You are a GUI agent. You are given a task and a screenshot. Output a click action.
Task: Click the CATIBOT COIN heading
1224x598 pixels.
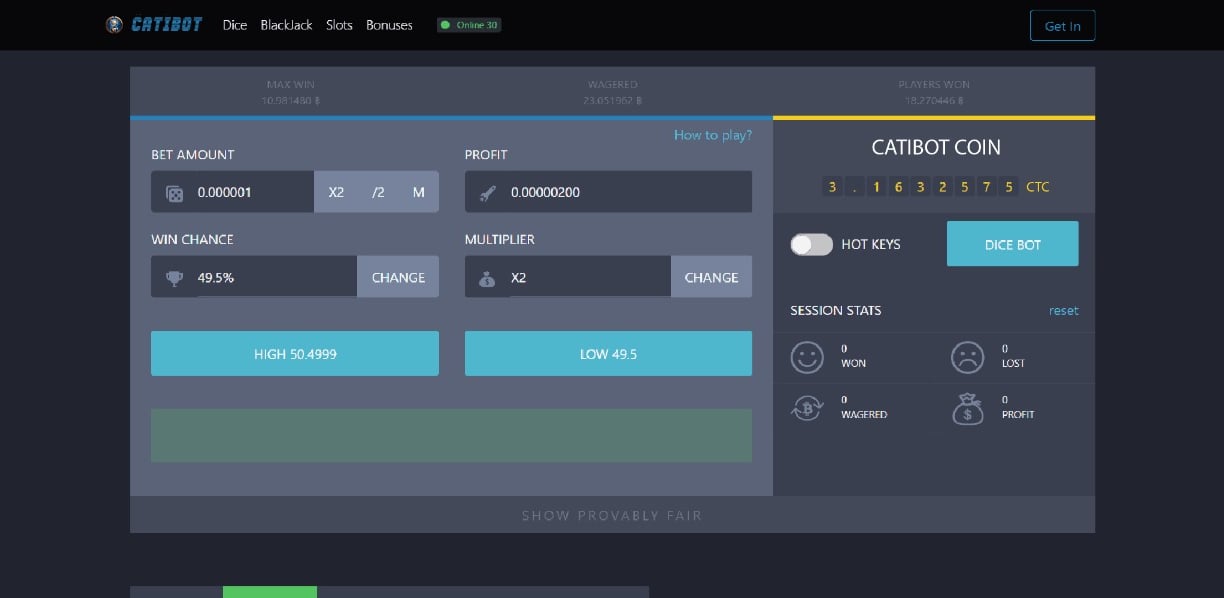(x=936, y=147)
